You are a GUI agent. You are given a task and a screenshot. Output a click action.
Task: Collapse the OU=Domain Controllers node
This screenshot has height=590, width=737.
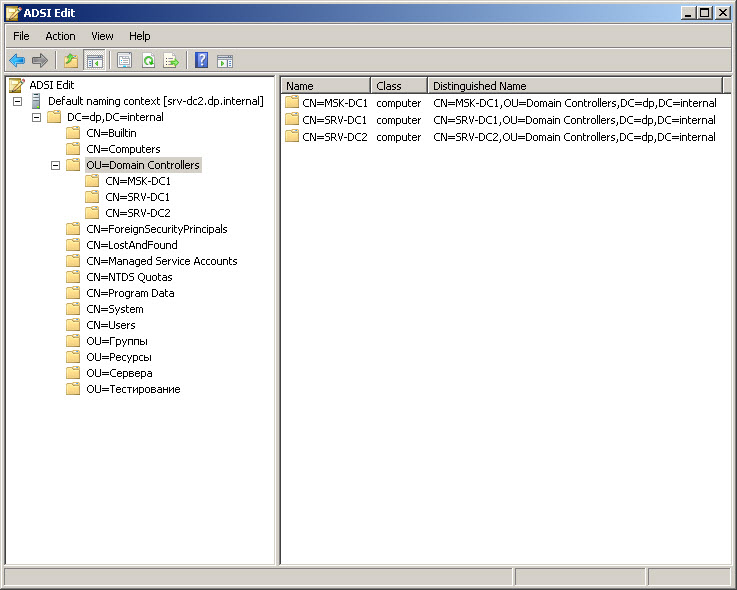[55, 165]
